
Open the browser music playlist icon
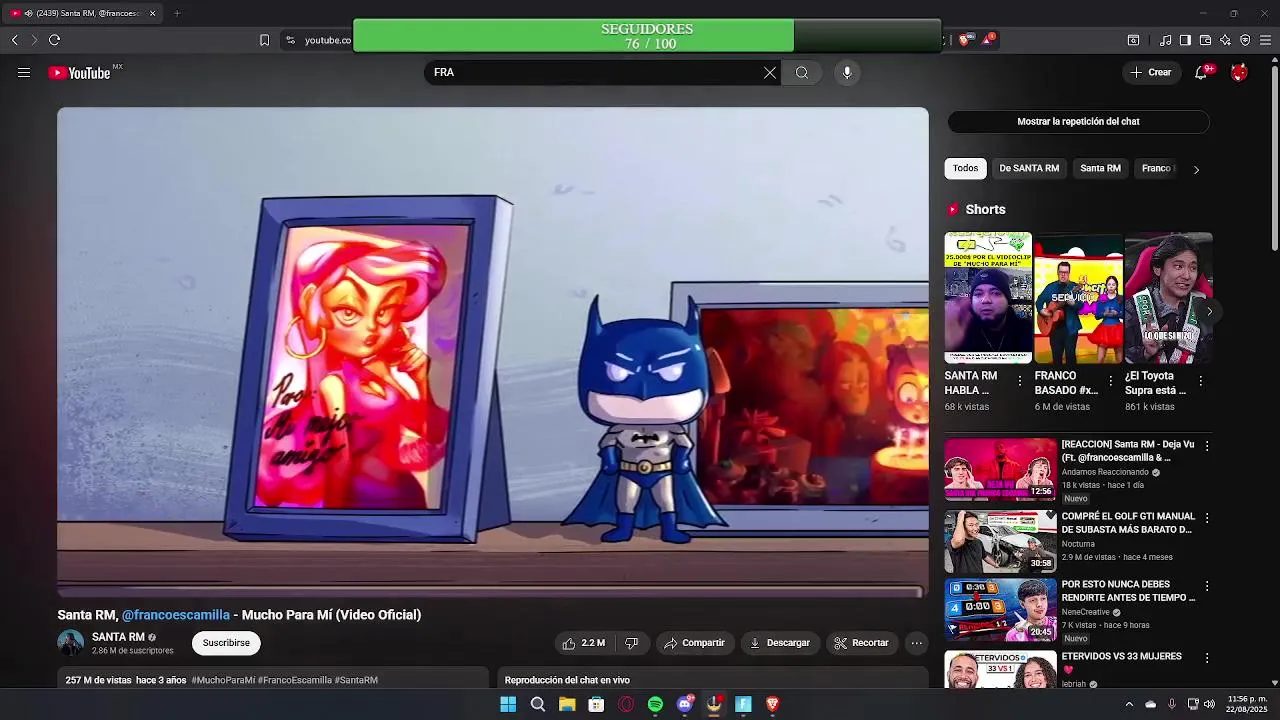(x=1165, y=40)
